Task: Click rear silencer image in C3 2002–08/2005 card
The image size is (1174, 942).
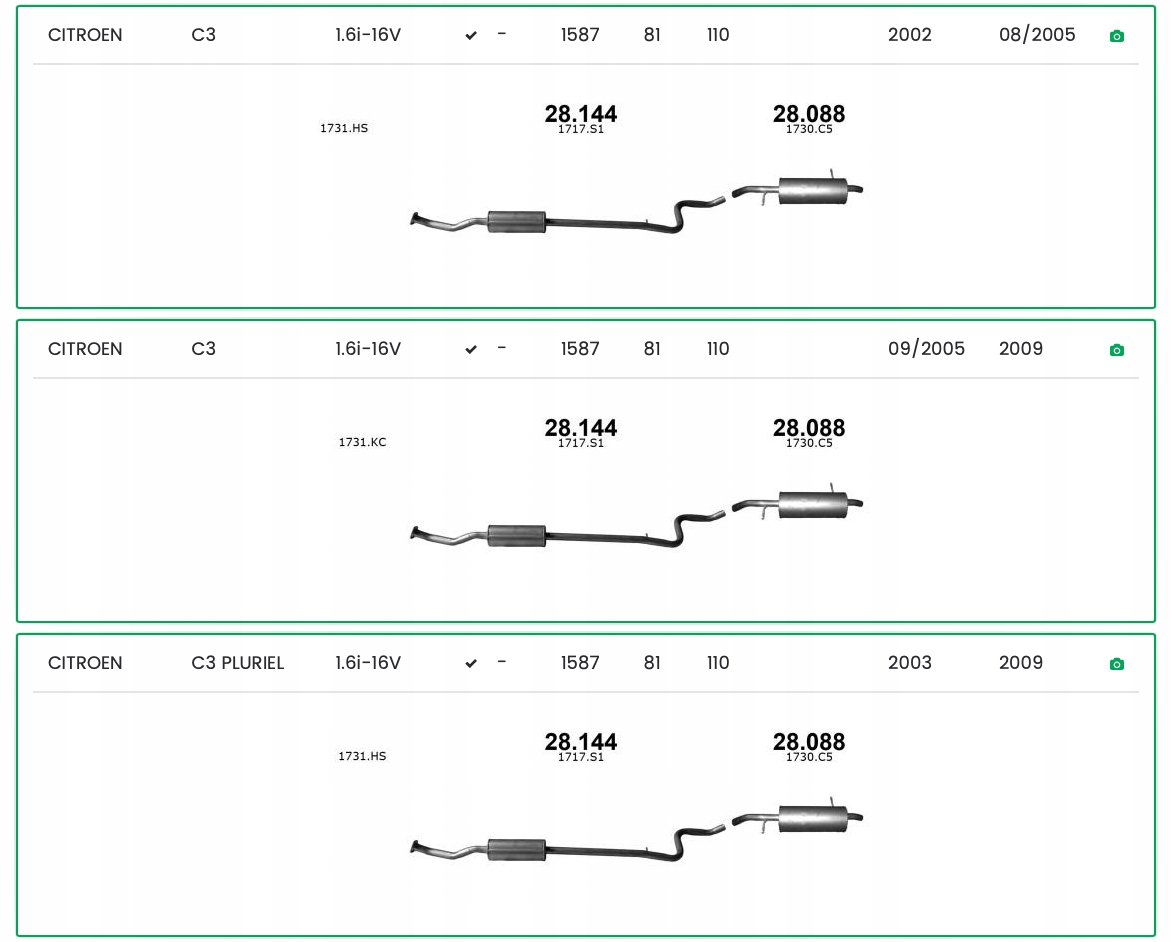Action: point(811,190)
